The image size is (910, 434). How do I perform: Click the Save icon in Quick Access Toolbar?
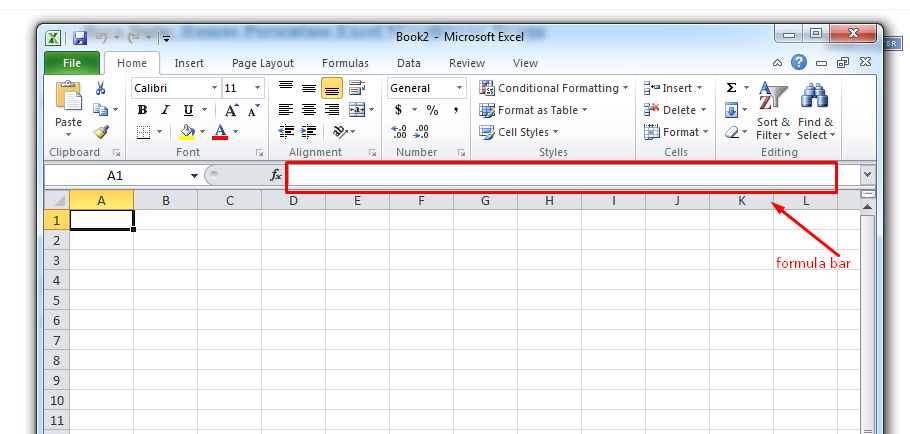(x=80, y=38)
